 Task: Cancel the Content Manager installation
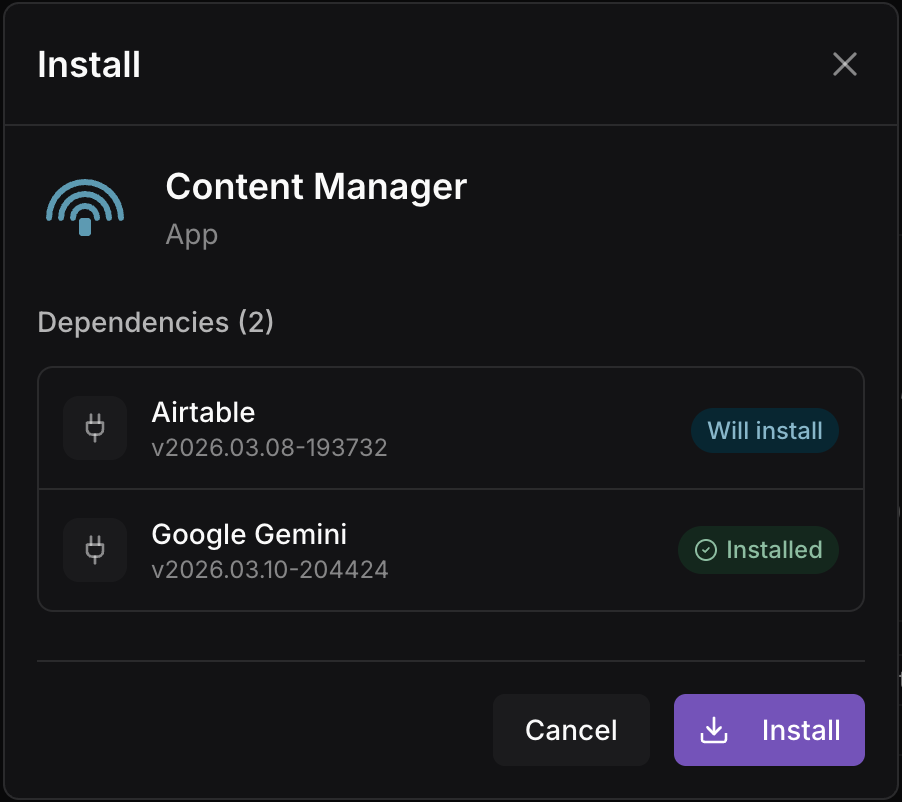[x=571, y=730]
